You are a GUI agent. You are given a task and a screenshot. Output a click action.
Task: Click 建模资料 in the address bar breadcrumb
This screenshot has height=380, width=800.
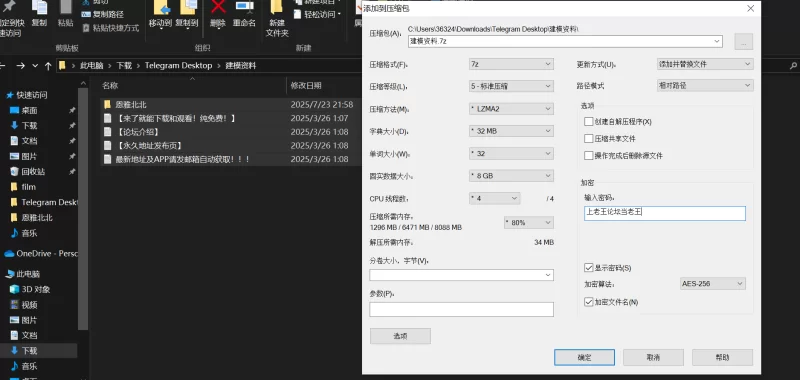click(x=240, y=66)
